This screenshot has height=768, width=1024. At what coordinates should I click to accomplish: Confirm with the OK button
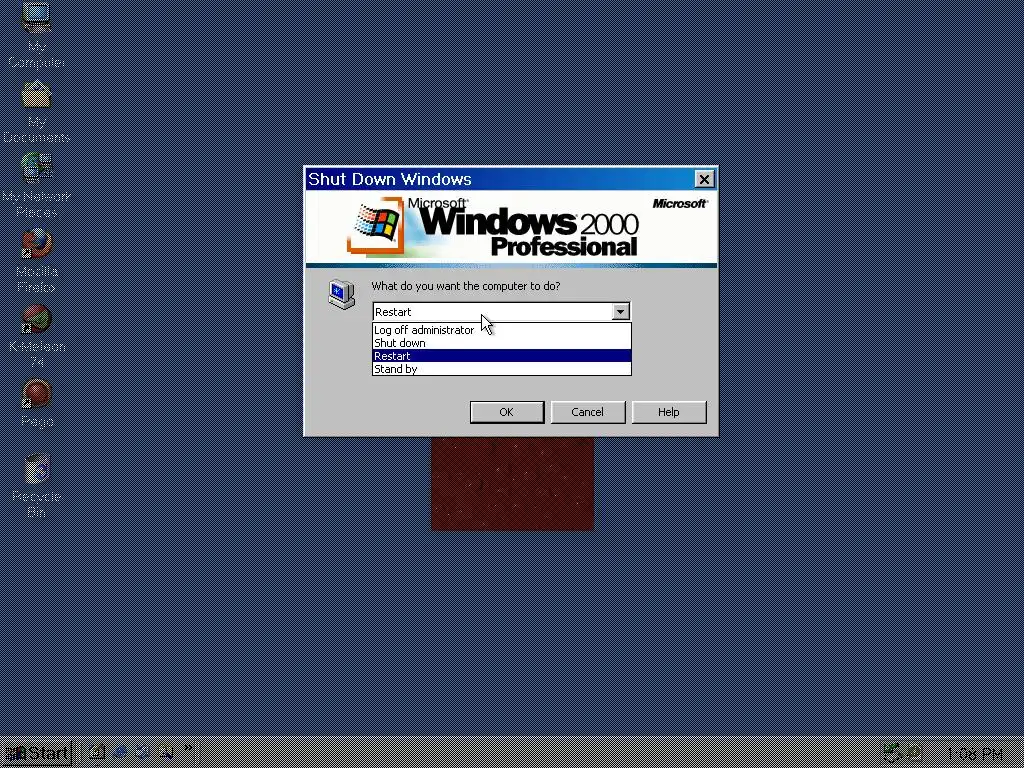[x=507, y=412]
